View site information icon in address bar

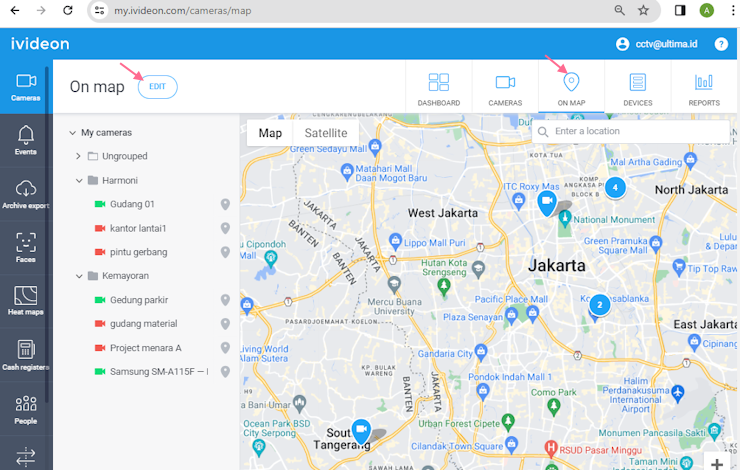99,10
